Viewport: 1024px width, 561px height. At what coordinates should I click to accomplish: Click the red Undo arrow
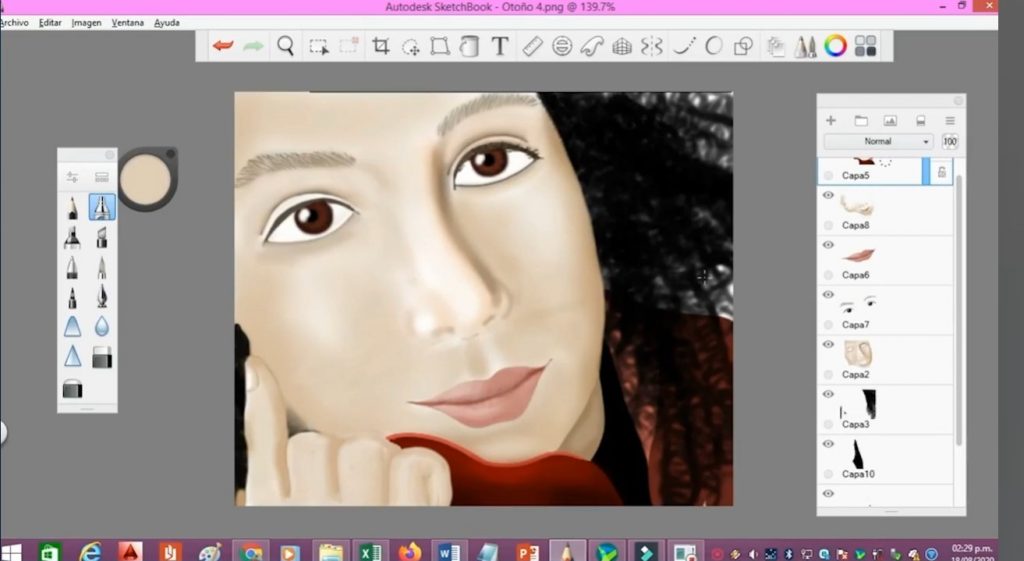[223, 46]
